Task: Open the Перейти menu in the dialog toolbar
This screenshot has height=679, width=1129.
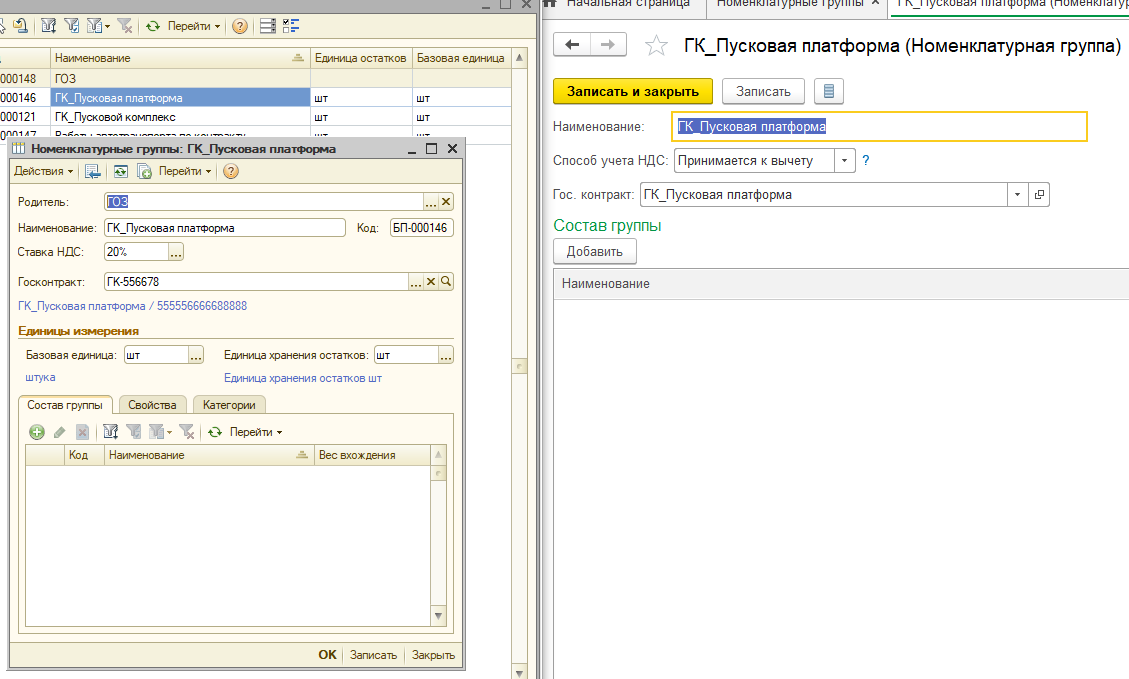Action: click(185, 171)
